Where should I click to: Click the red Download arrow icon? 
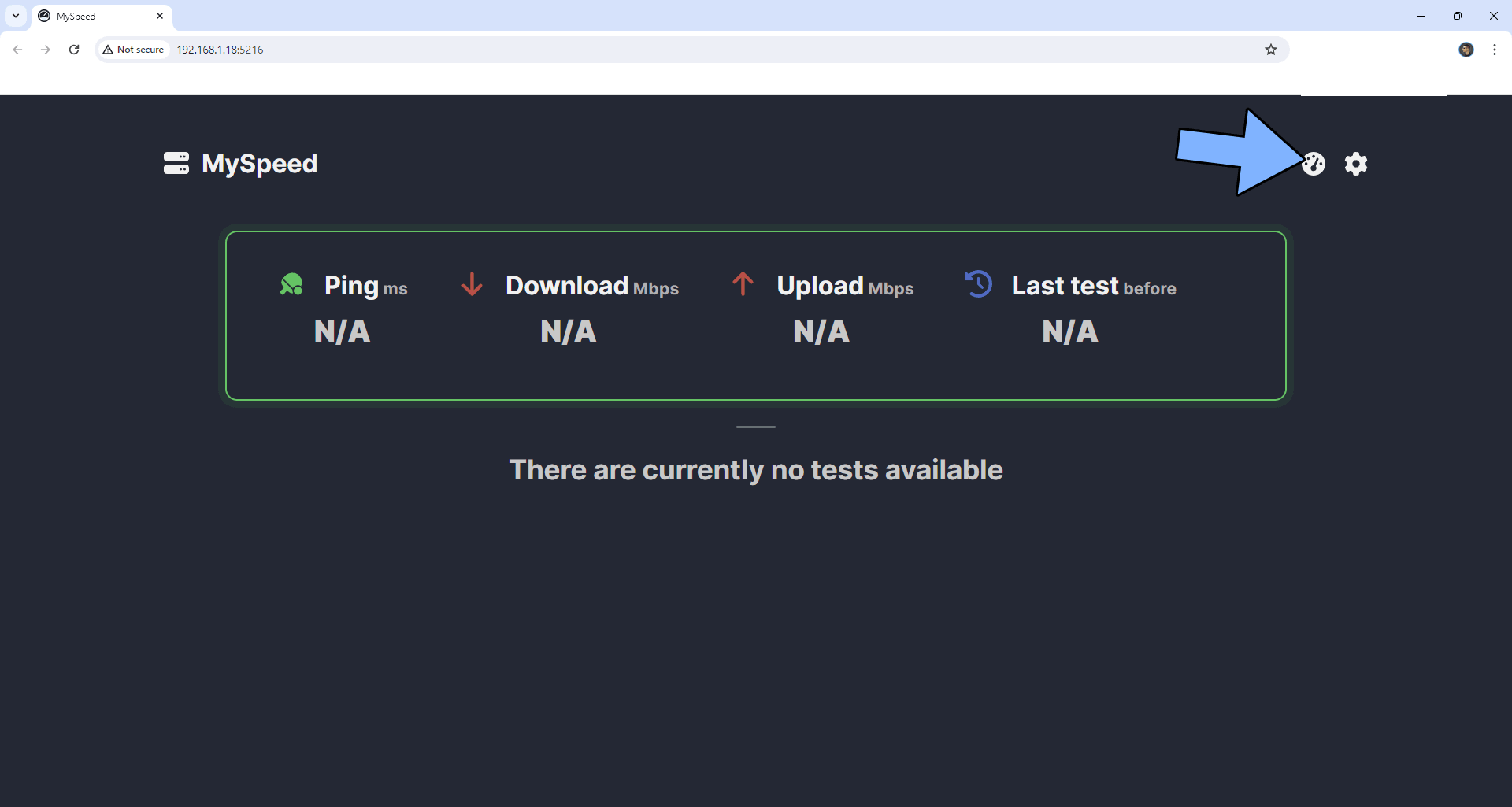coord(472,284)
